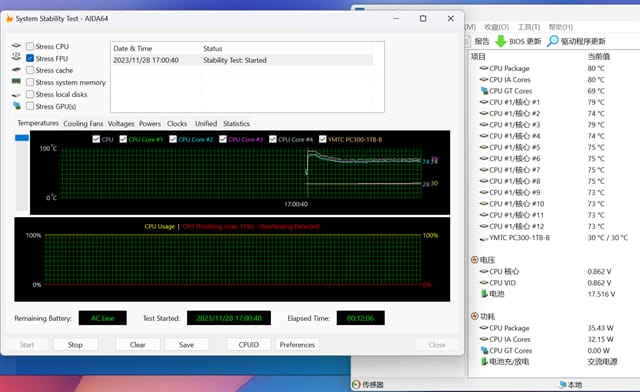Click YMTC PC300-1TB-B drive icon in sensor list
Image resolution: width=640 pixels, height=392 pixels.
[x=484, y=238]
